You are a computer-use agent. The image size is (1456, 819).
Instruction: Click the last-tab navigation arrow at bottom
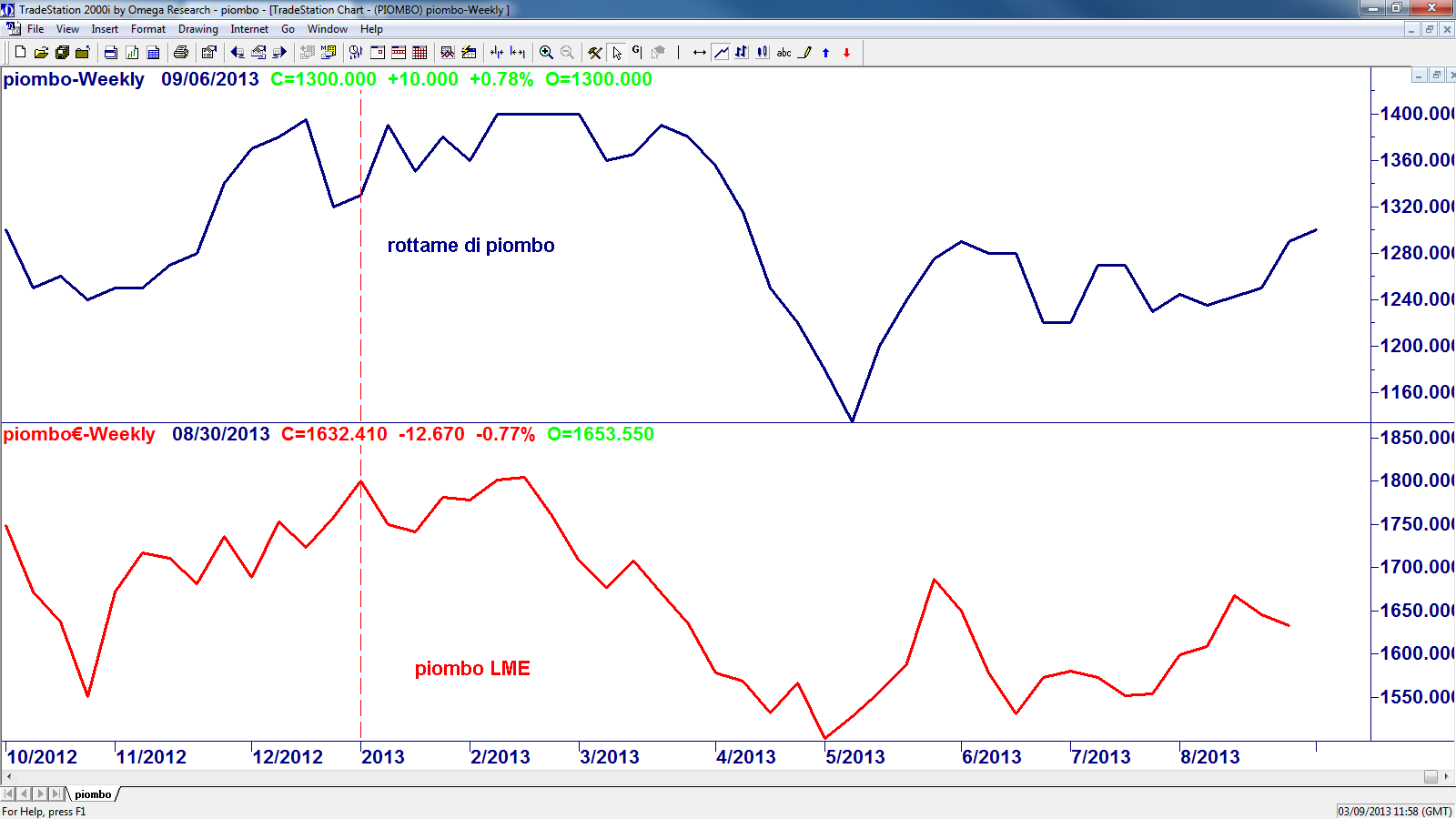point(56,794)
